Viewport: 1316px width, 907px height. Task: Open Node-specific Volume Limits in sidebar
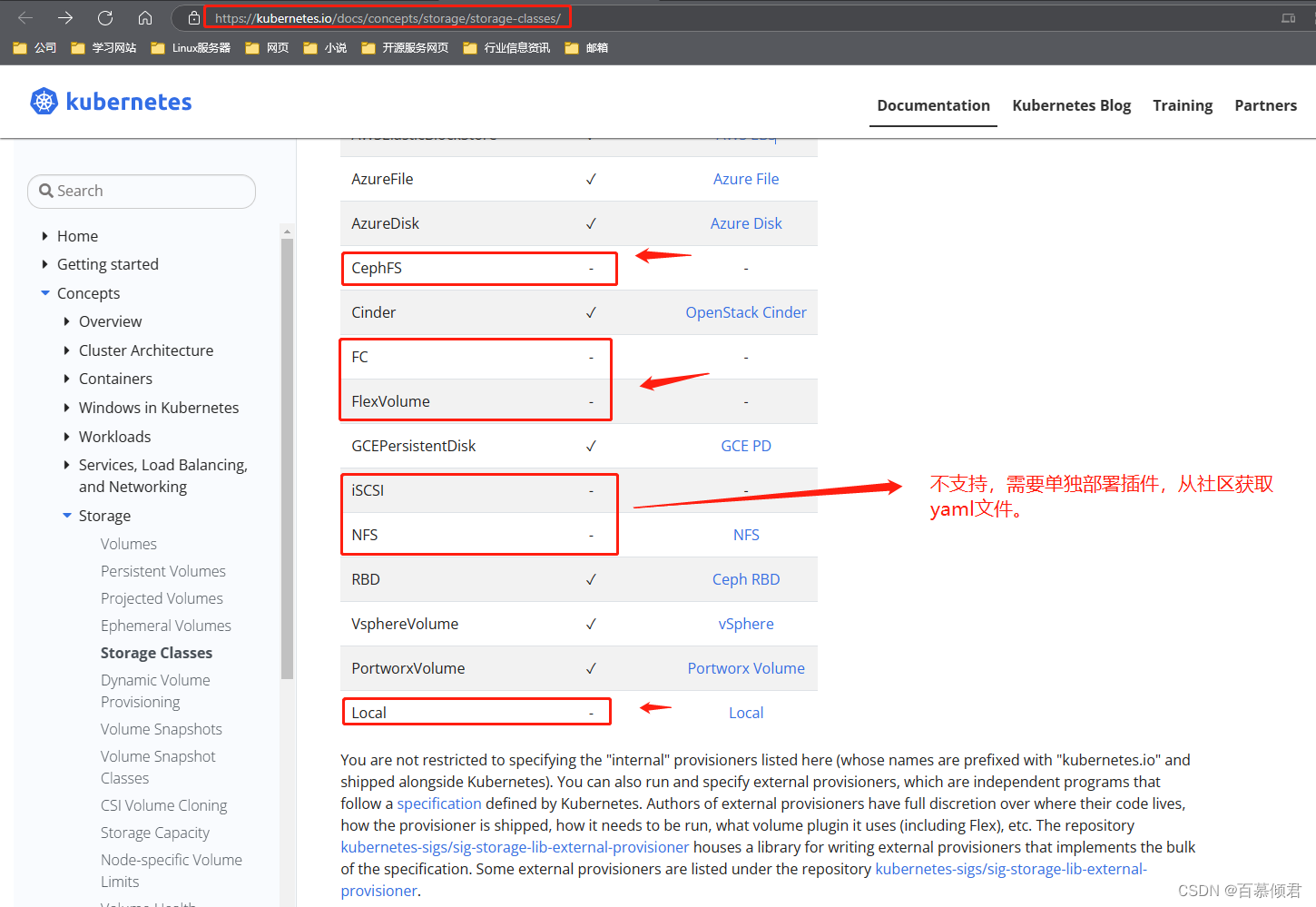click(172, 871)
